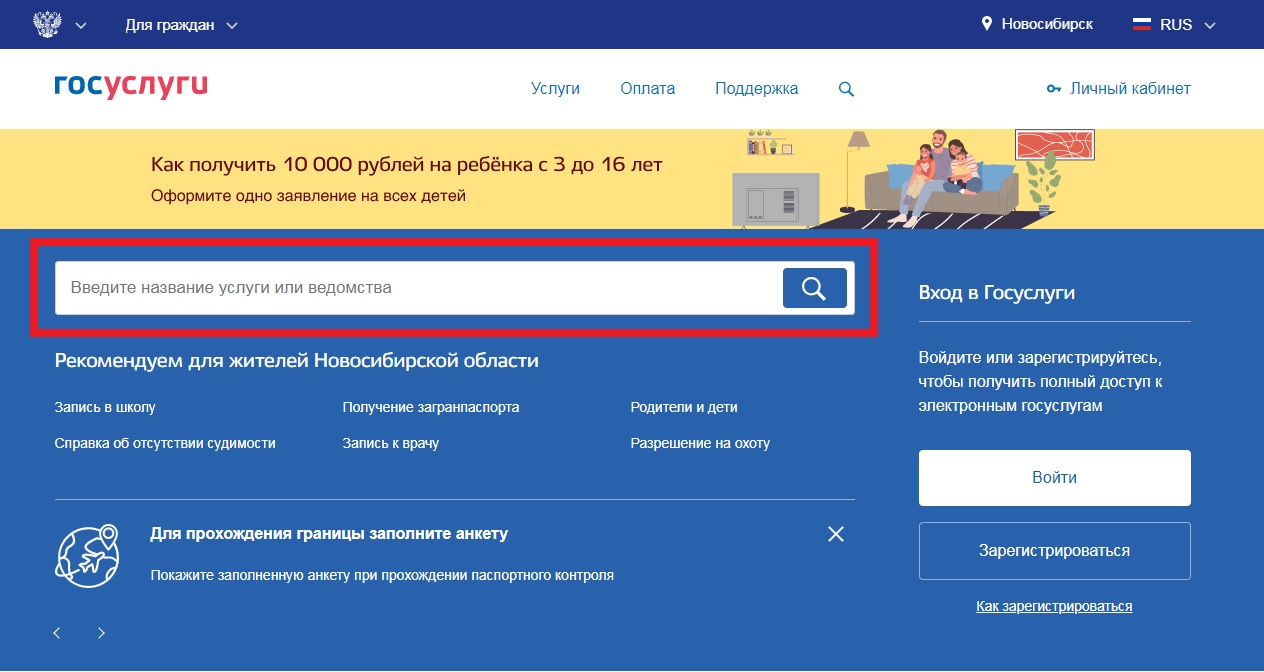
Task: Go to the Госуслуги home logo
Action: pyautogui.click(x=131, y=86)
